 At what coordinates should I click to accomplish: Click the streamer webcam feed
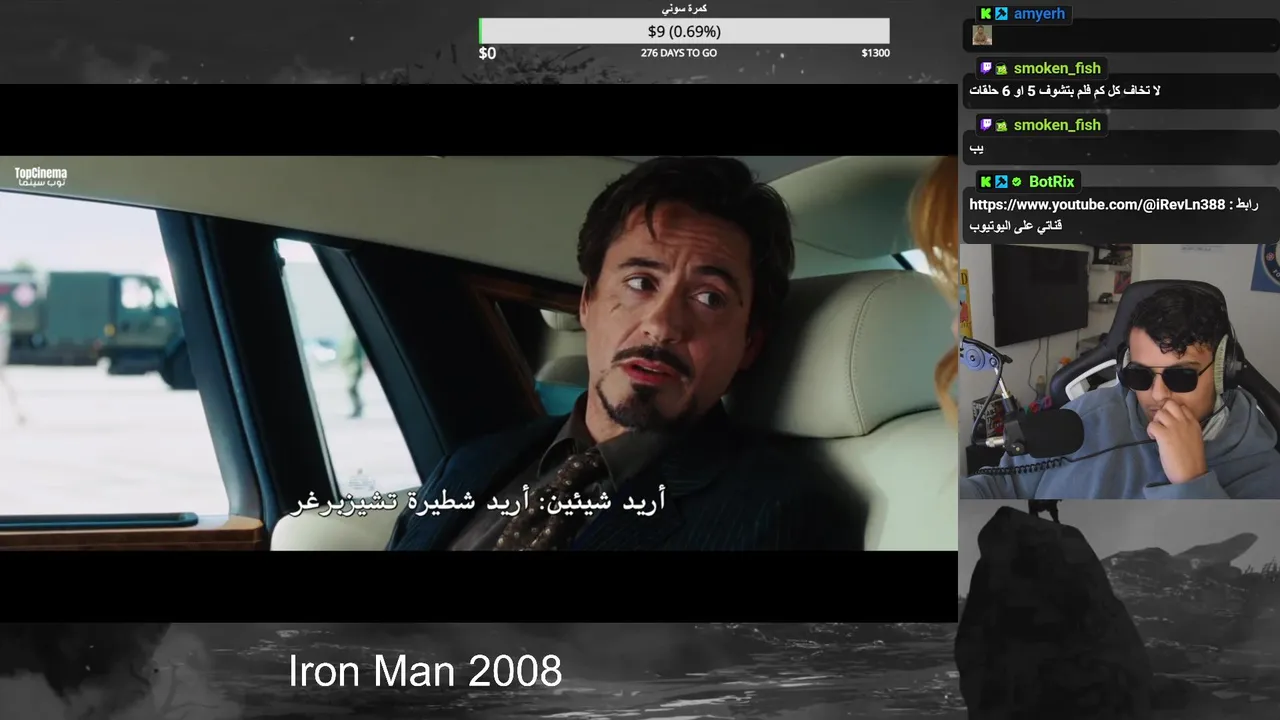(1119, 371)
